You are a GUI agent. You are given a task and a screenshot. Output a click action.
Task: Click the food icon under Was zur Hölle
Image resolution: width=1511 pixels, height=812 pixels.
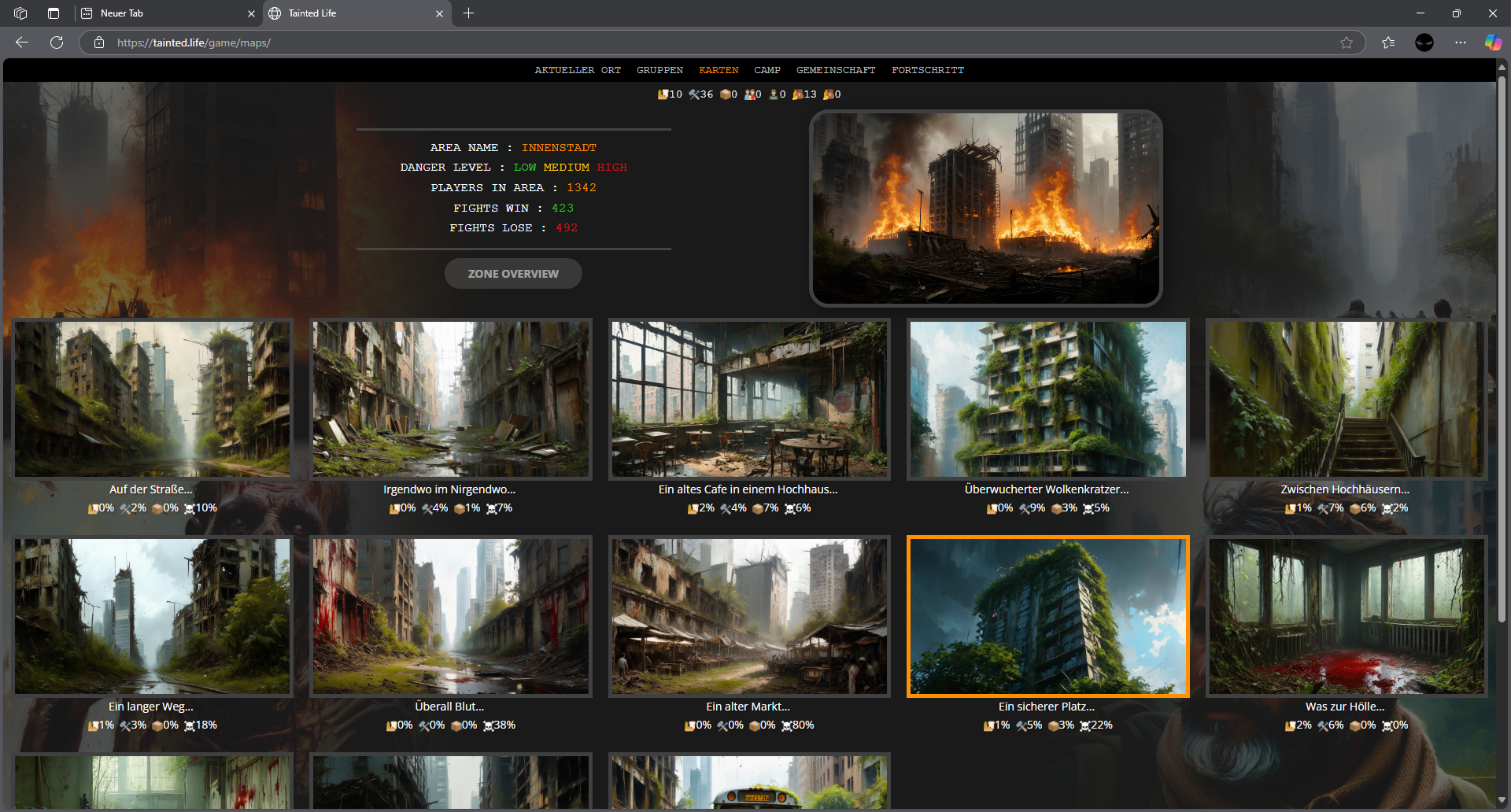pos(1290,725)
